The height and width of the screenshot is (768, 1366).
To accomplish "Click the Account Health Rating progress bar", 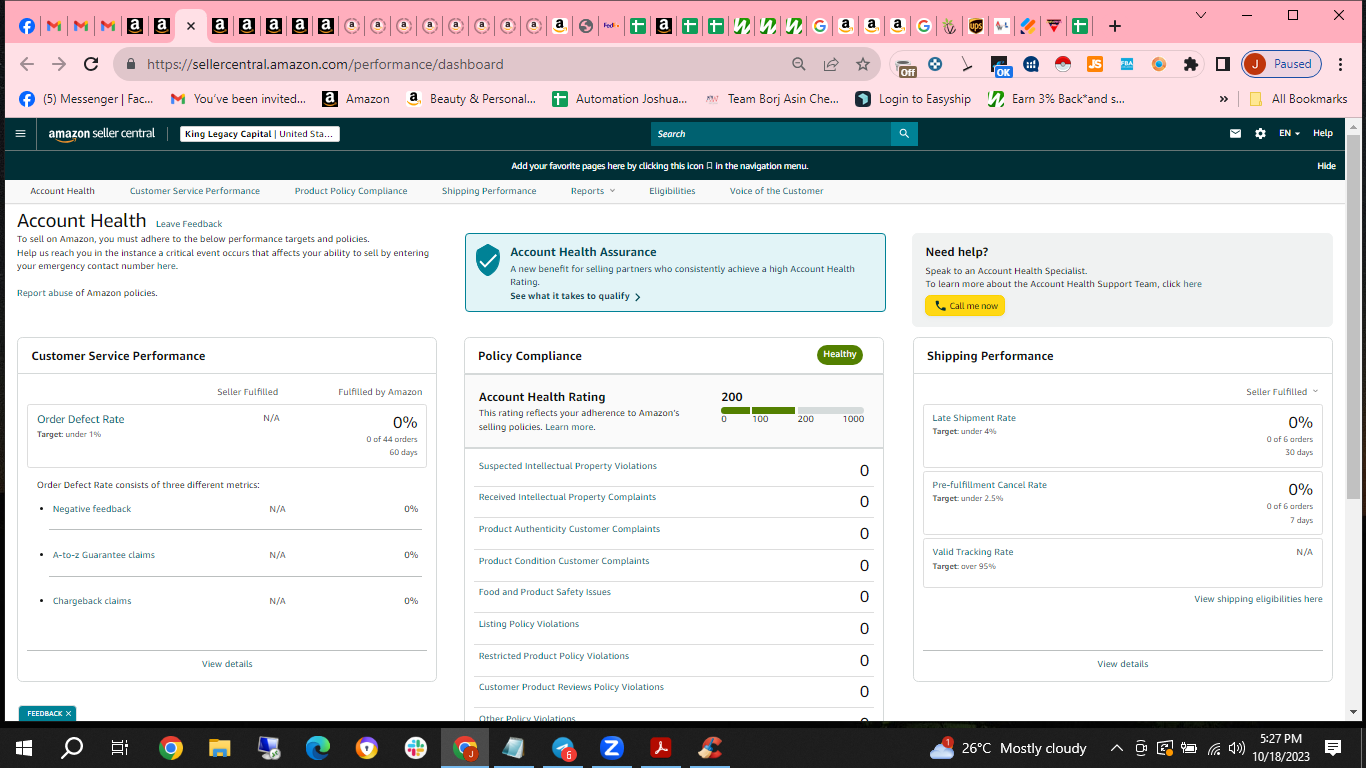I will point(792,410).
